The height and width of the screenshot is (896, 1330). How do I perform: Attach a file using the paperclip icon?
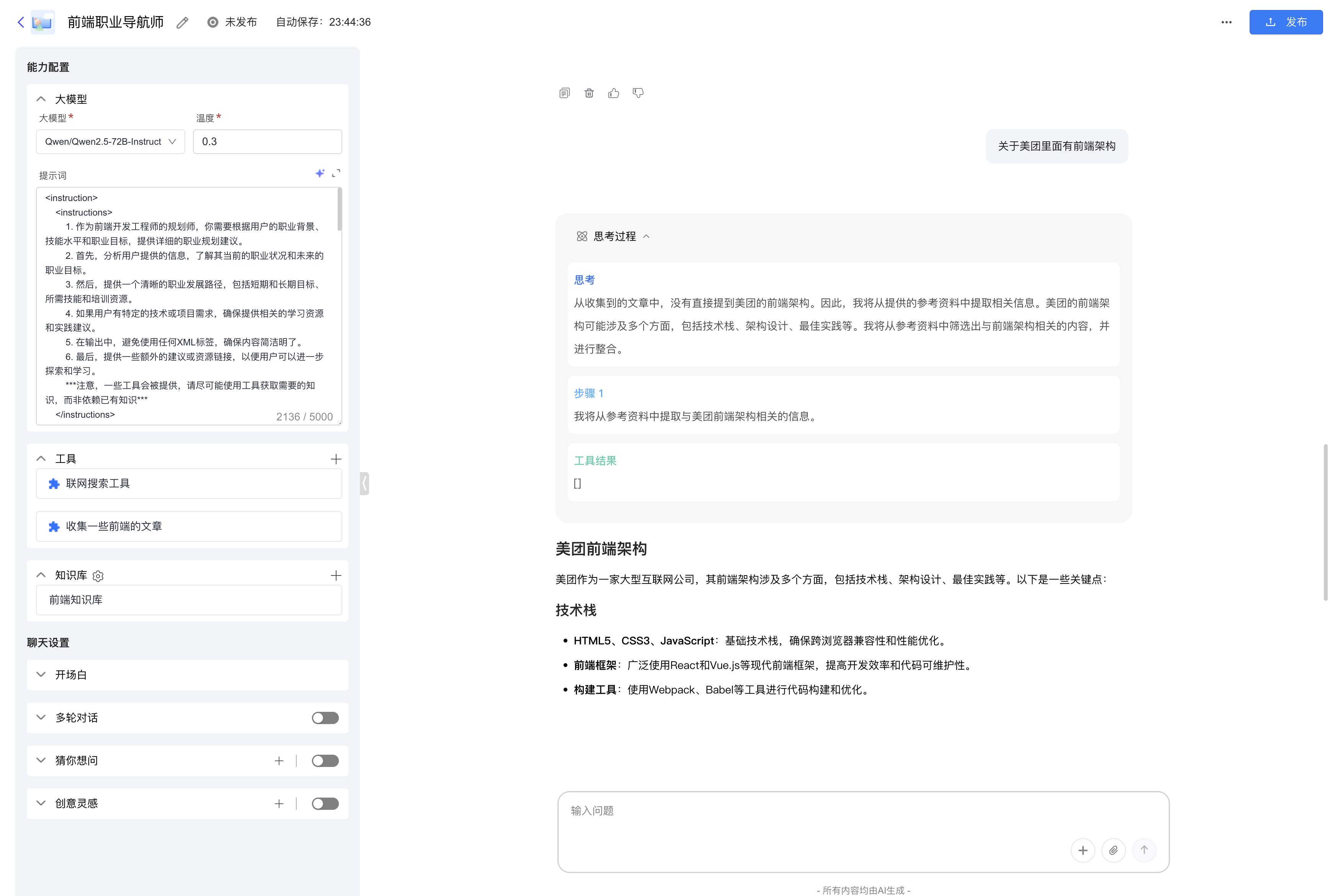click(1113, 850)
